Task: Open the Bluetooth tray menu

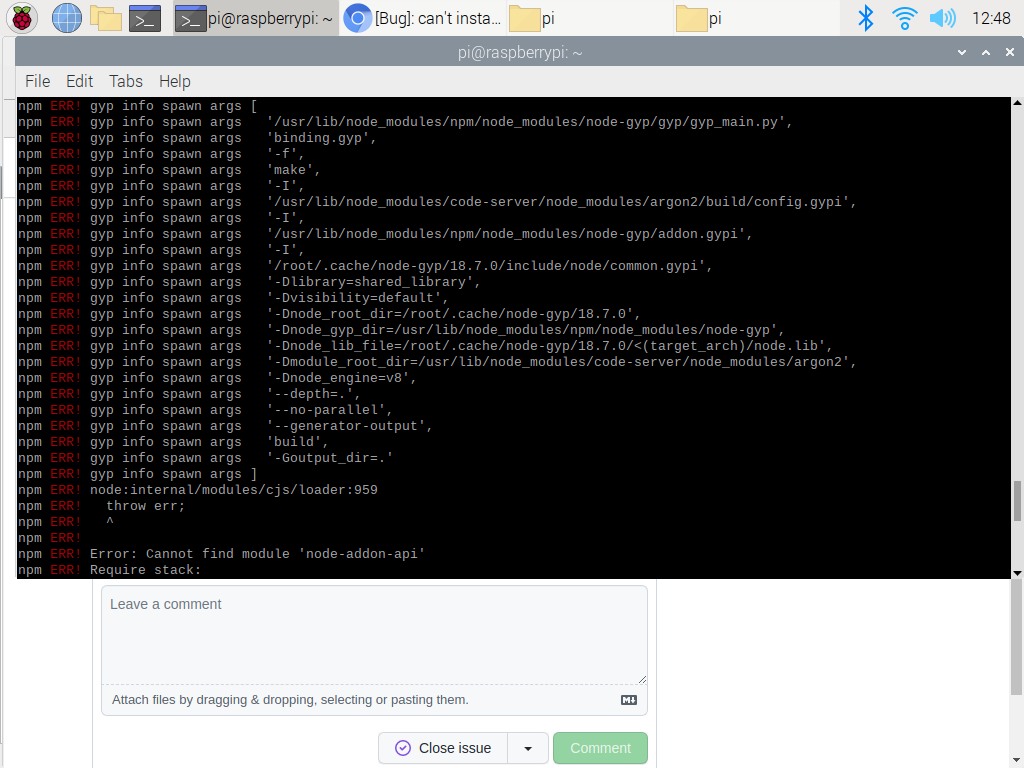Action: [x=865, y=18]
